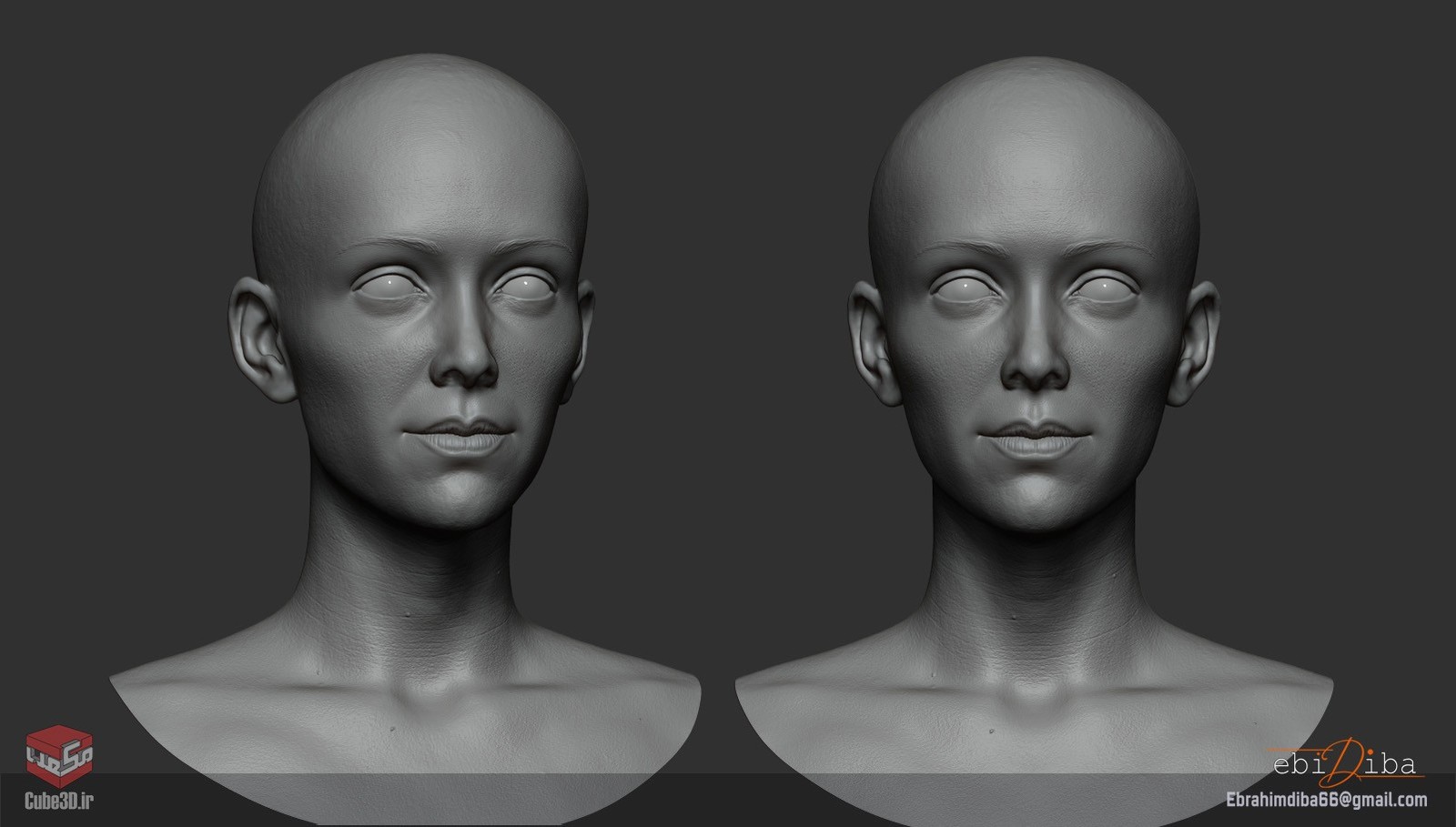Click the Ebrahimdiba66@gmail.com email address
Screen dimensions: 1456x827
1326,800
